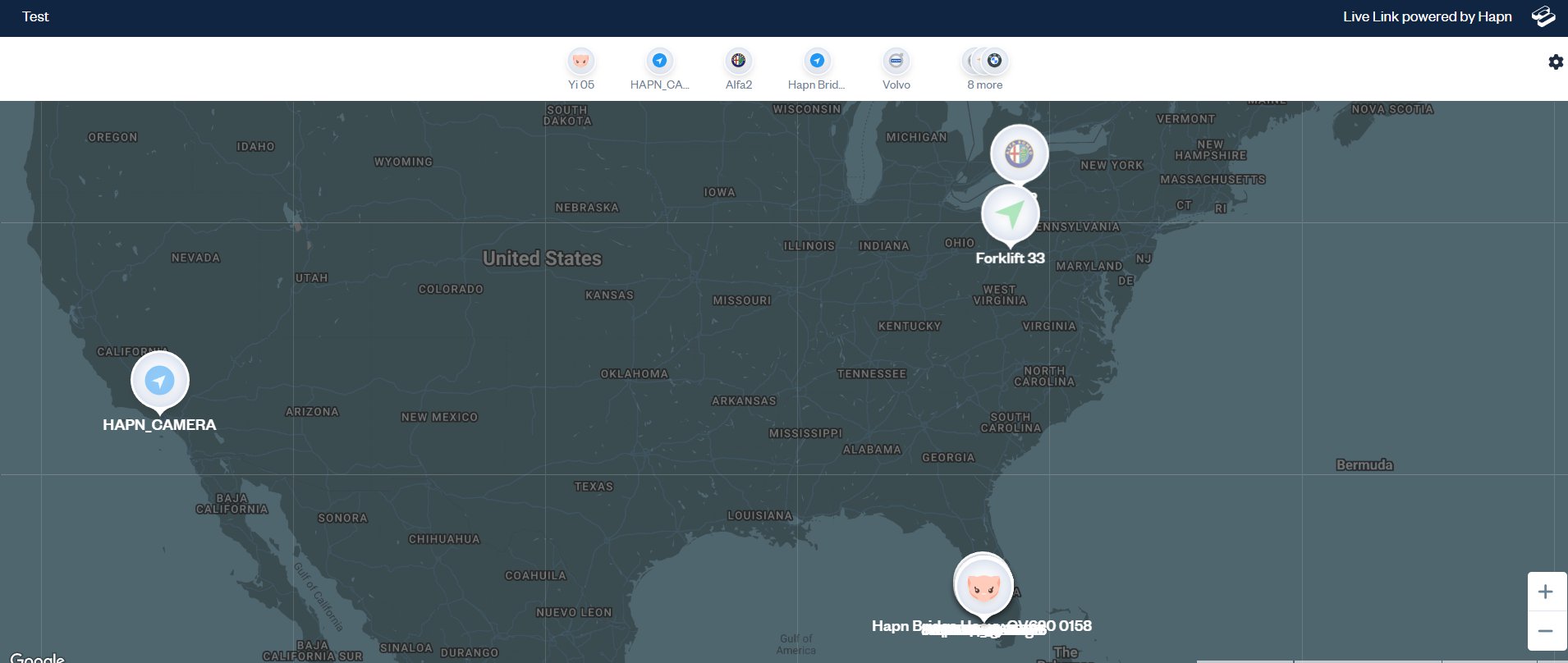Zoom in on the map
The width and height of the screenshot is (1568, 663).
(x=1546, y=592)
